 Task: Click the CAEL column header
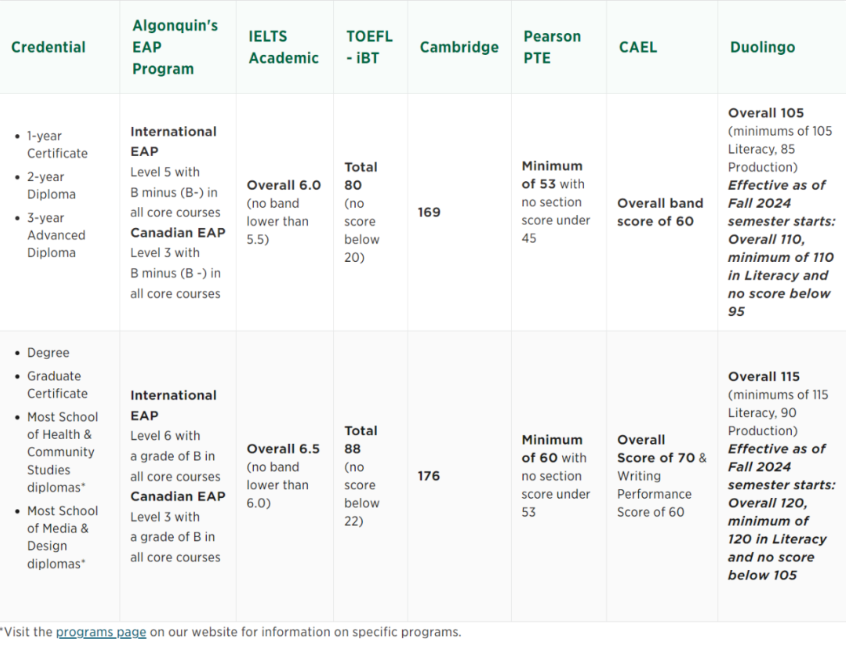coord(638,47)
